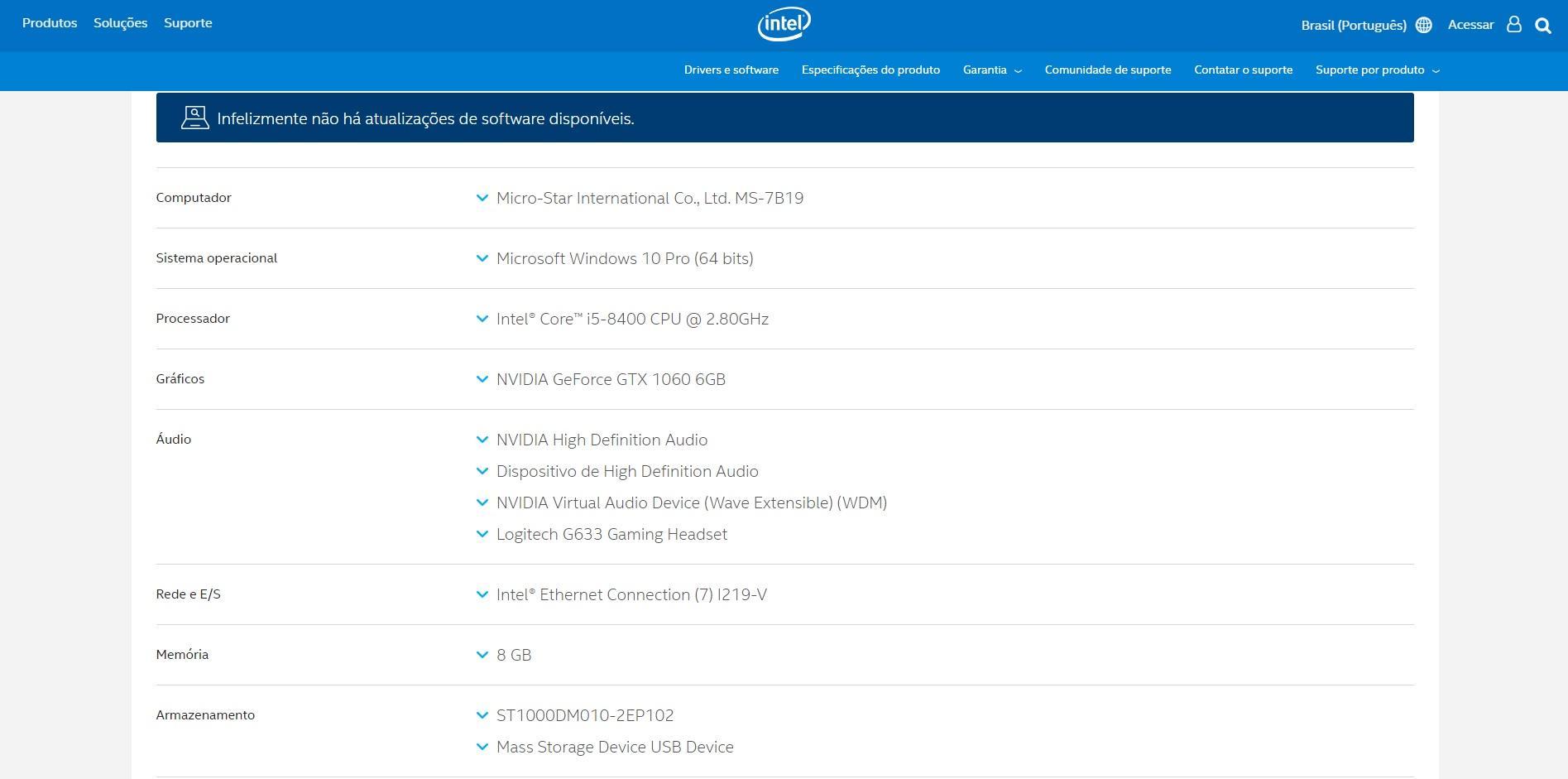Click the Áudio label
1568x779 pixels.
coord(173,439)
